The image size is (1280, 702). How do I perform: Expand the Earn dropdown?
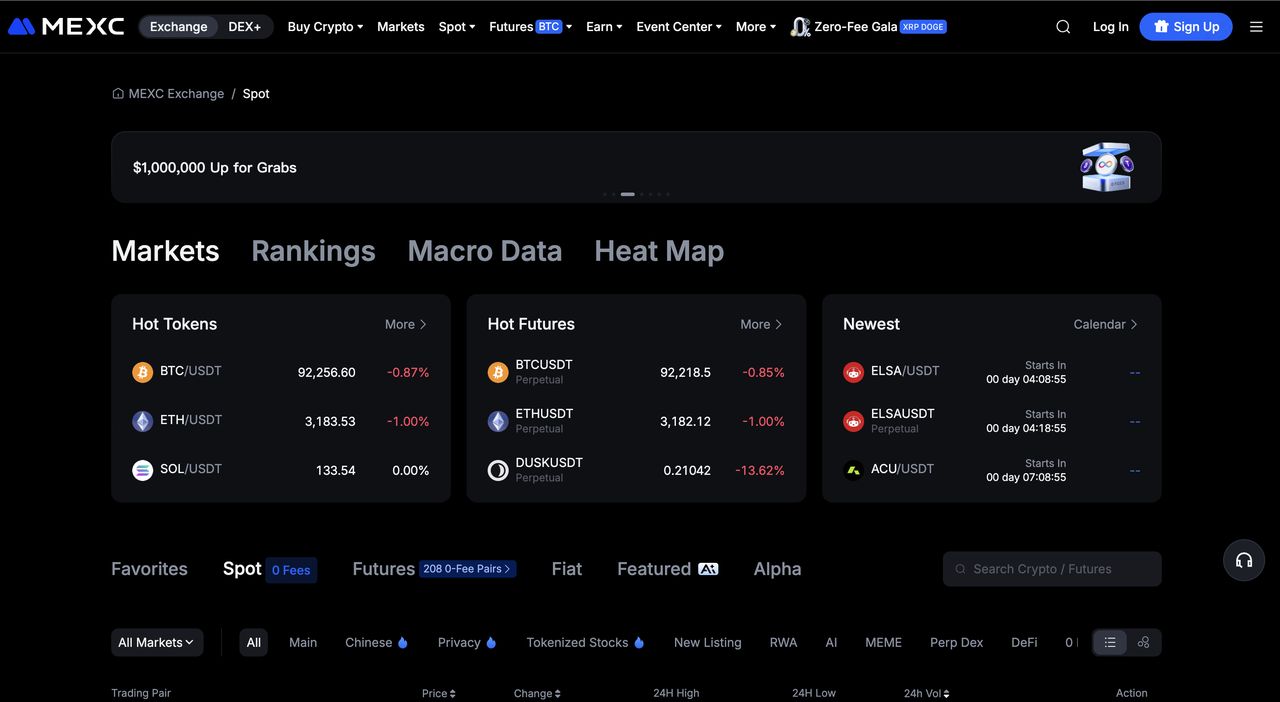pyautogui.click(x=604, y=27)
